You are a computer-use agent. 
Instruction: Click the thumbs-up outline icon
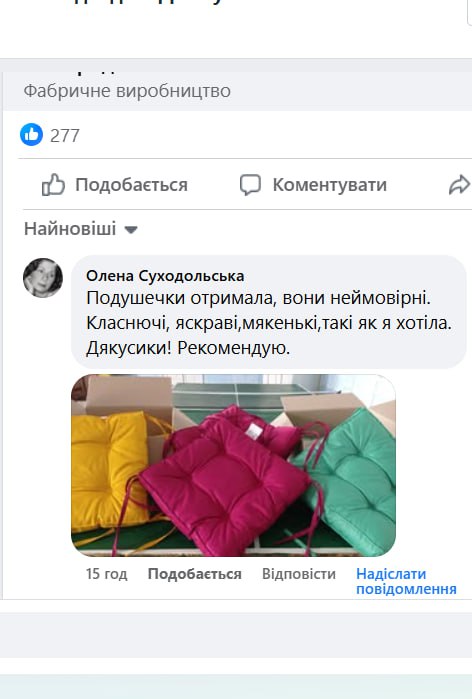(53, 185)
